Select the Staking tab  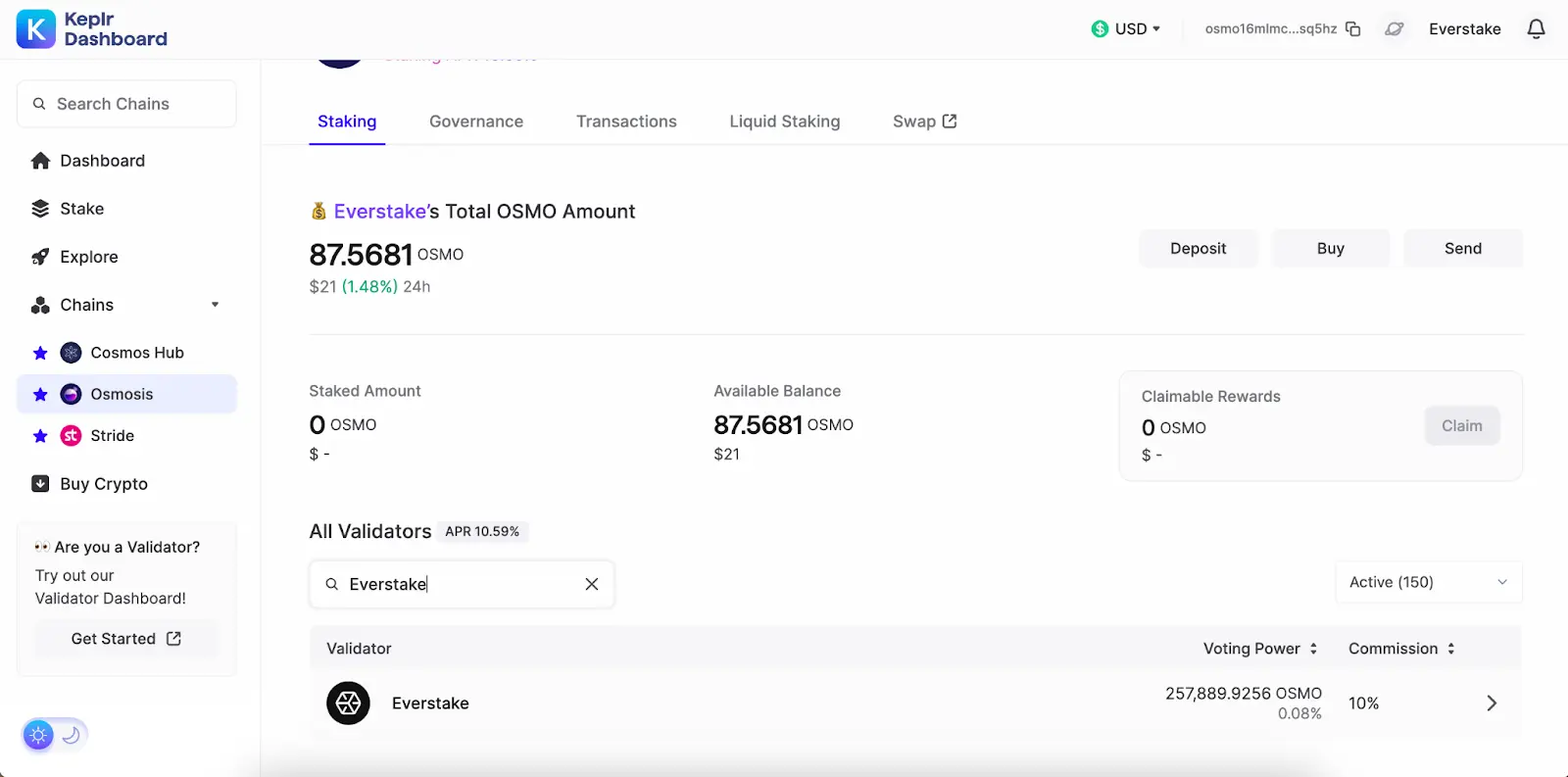pyautogui.click(x=347, y=121)
